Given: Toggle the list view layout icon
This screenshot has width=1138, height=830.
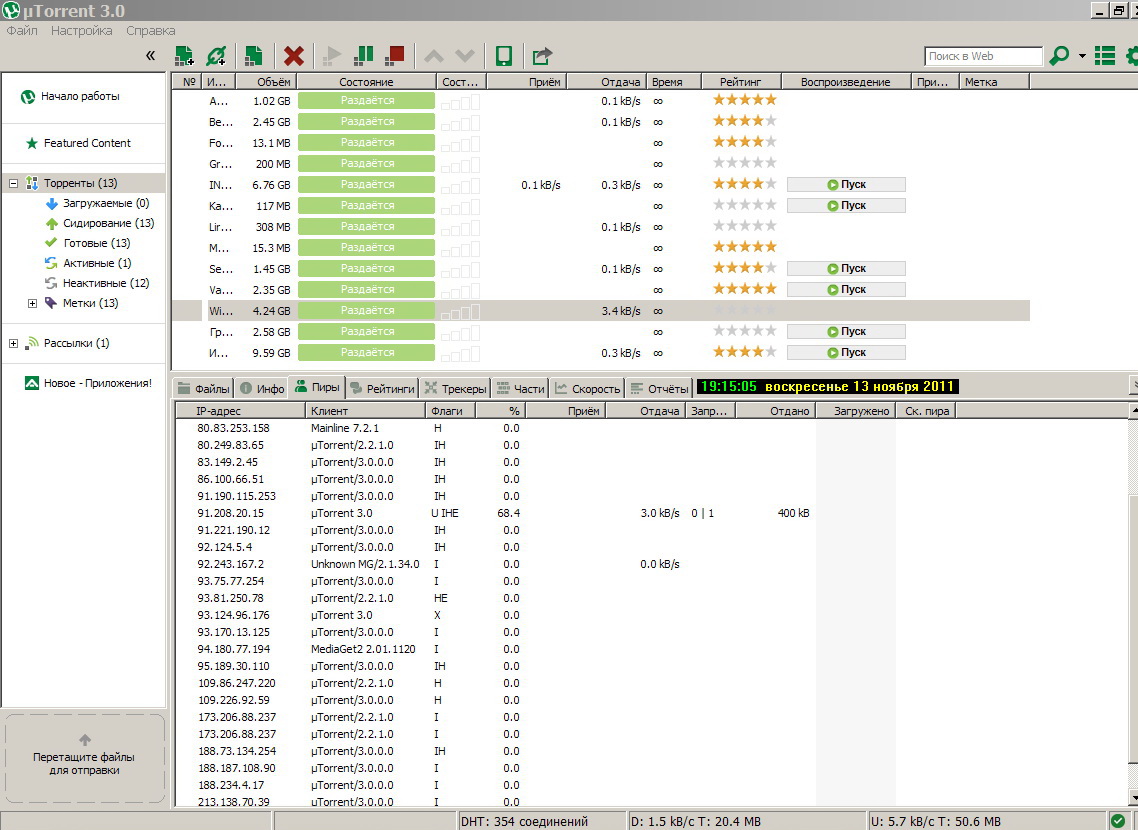Looking at the screenshot, I should (1105, 56).
